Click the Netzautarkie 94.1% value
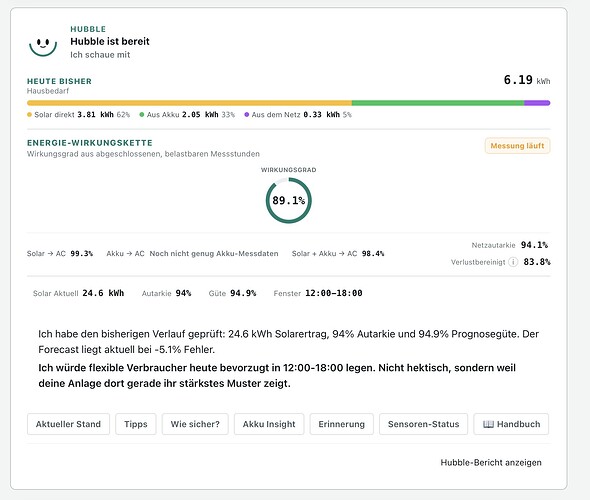590x500 pixels. pyautogui.click(x=534, y=245)
